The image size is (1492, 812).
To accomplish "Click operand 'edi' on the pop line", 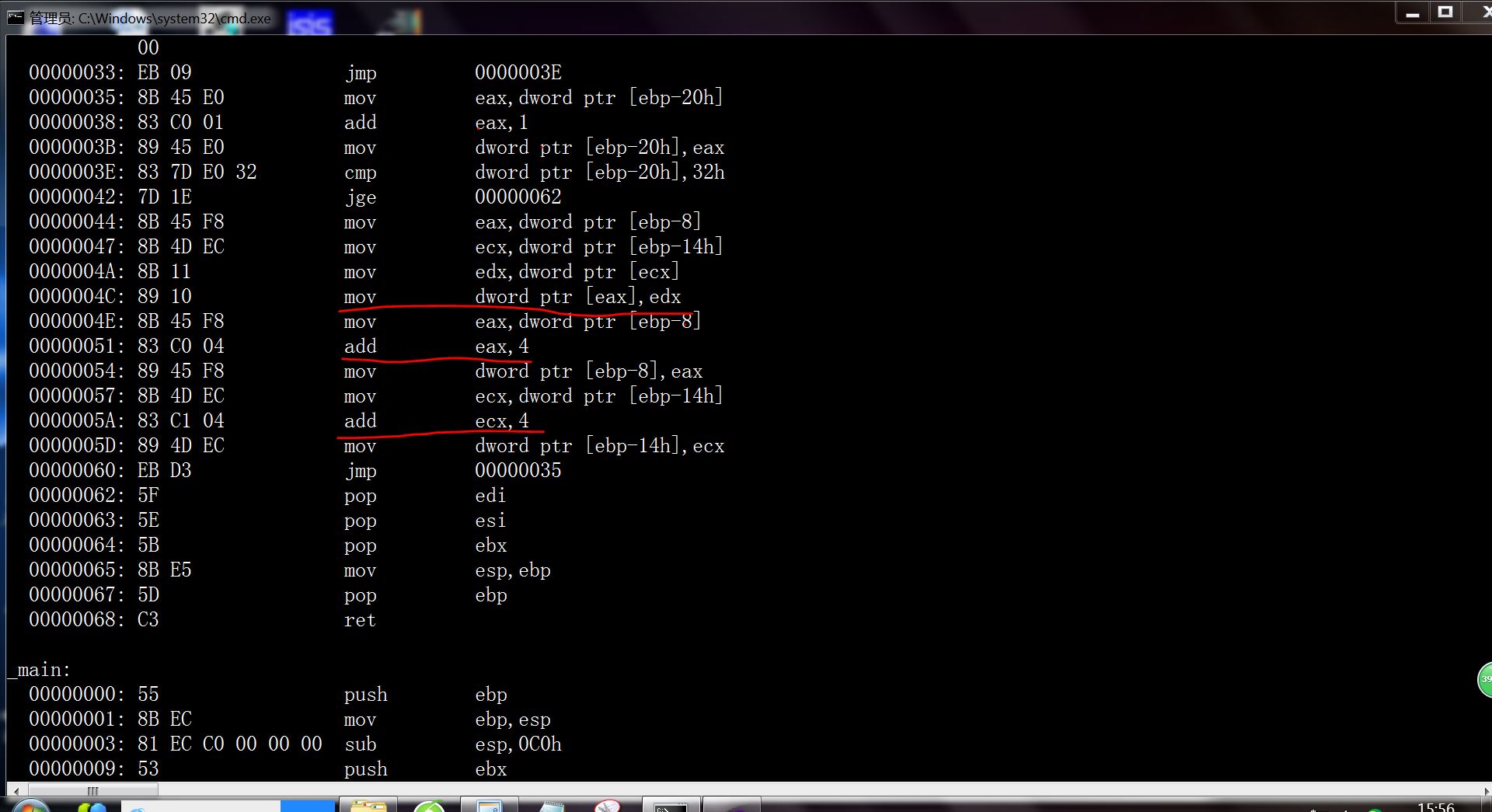I will 490,496.
